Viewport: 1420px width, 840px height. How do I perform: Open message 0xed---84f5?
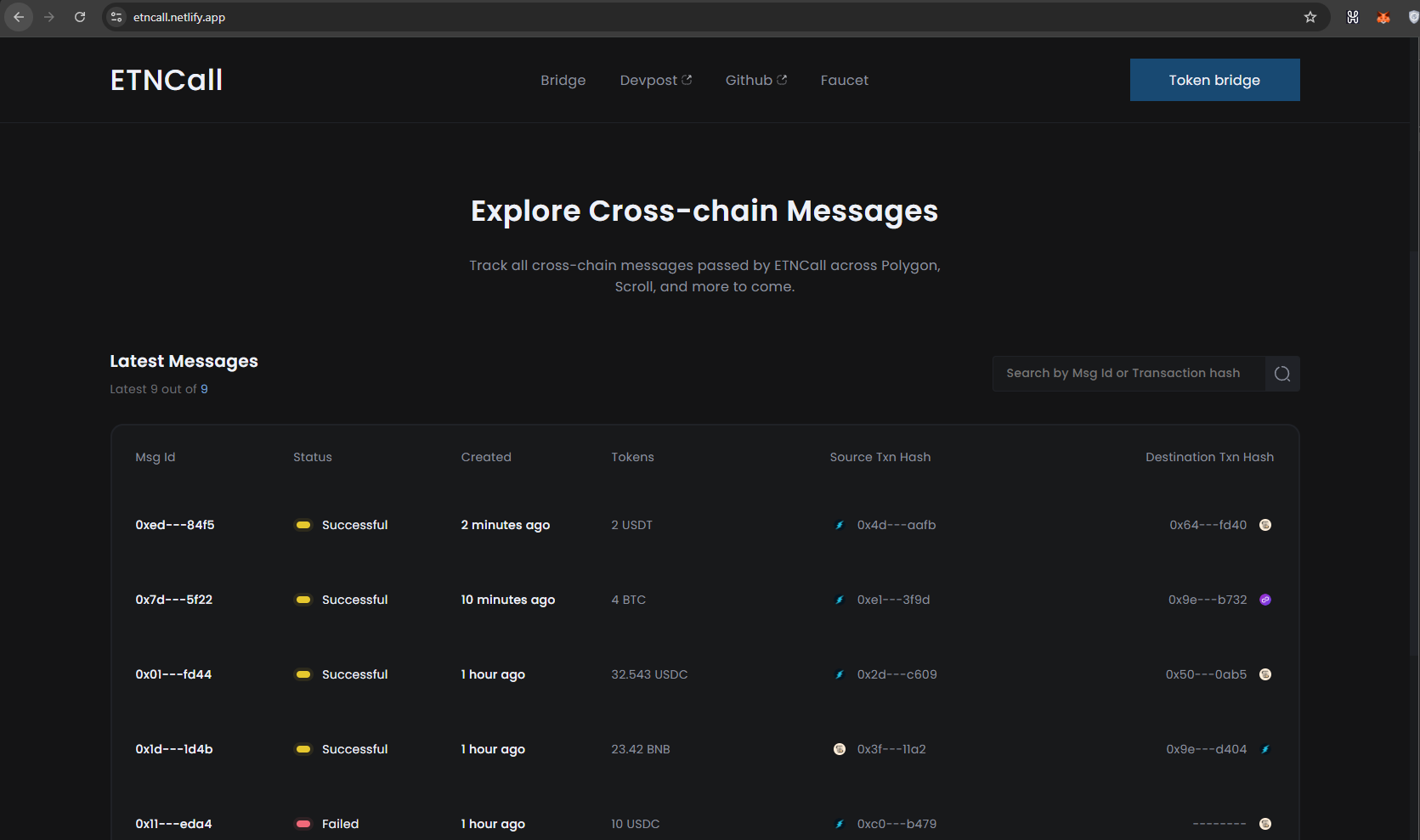coord(175,525)
